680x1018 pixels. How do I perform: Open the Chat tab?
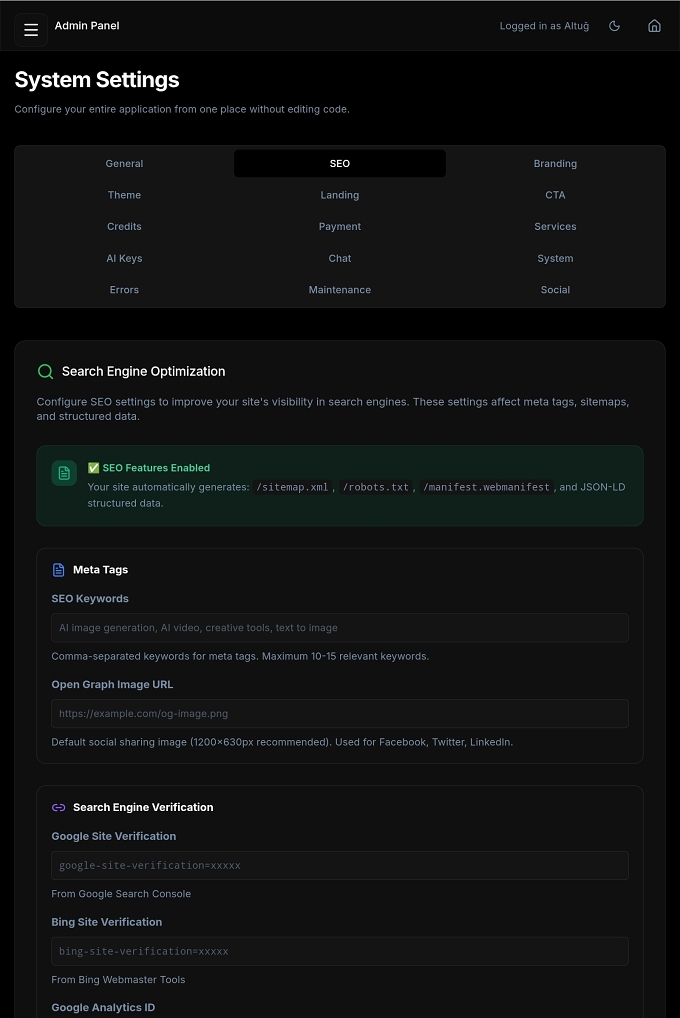(340, 258)
